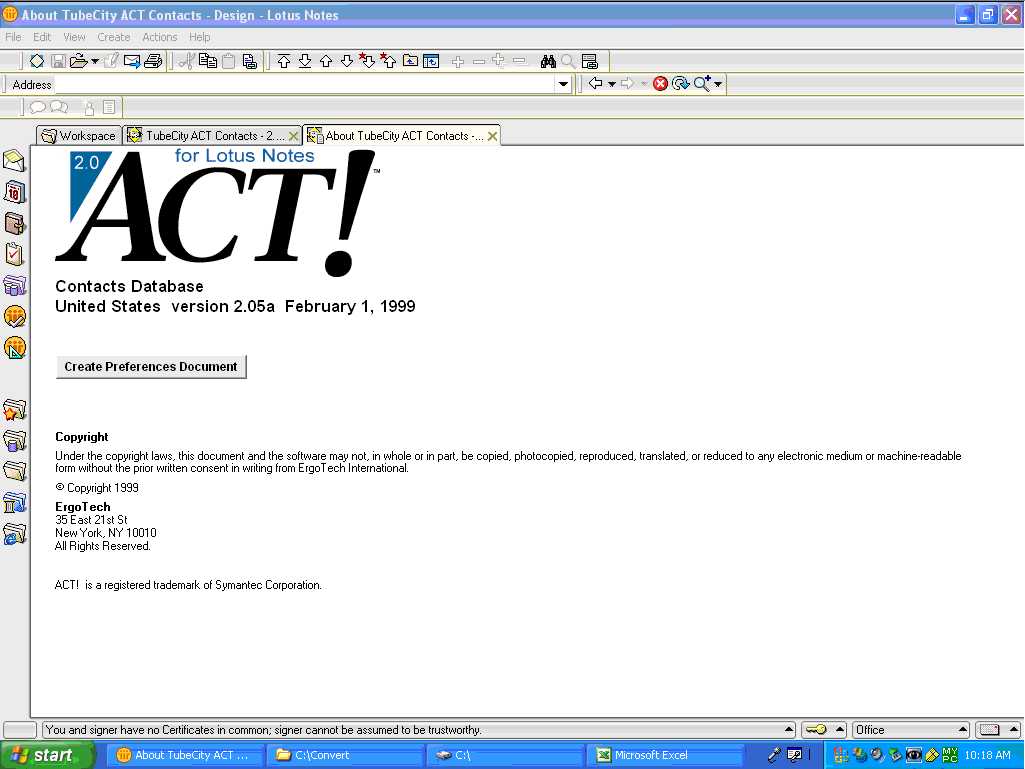Switch to Microsoft Excel taskbar button
The height and width of the screenshot is (769, 1025).
click(x=665, y=755)
